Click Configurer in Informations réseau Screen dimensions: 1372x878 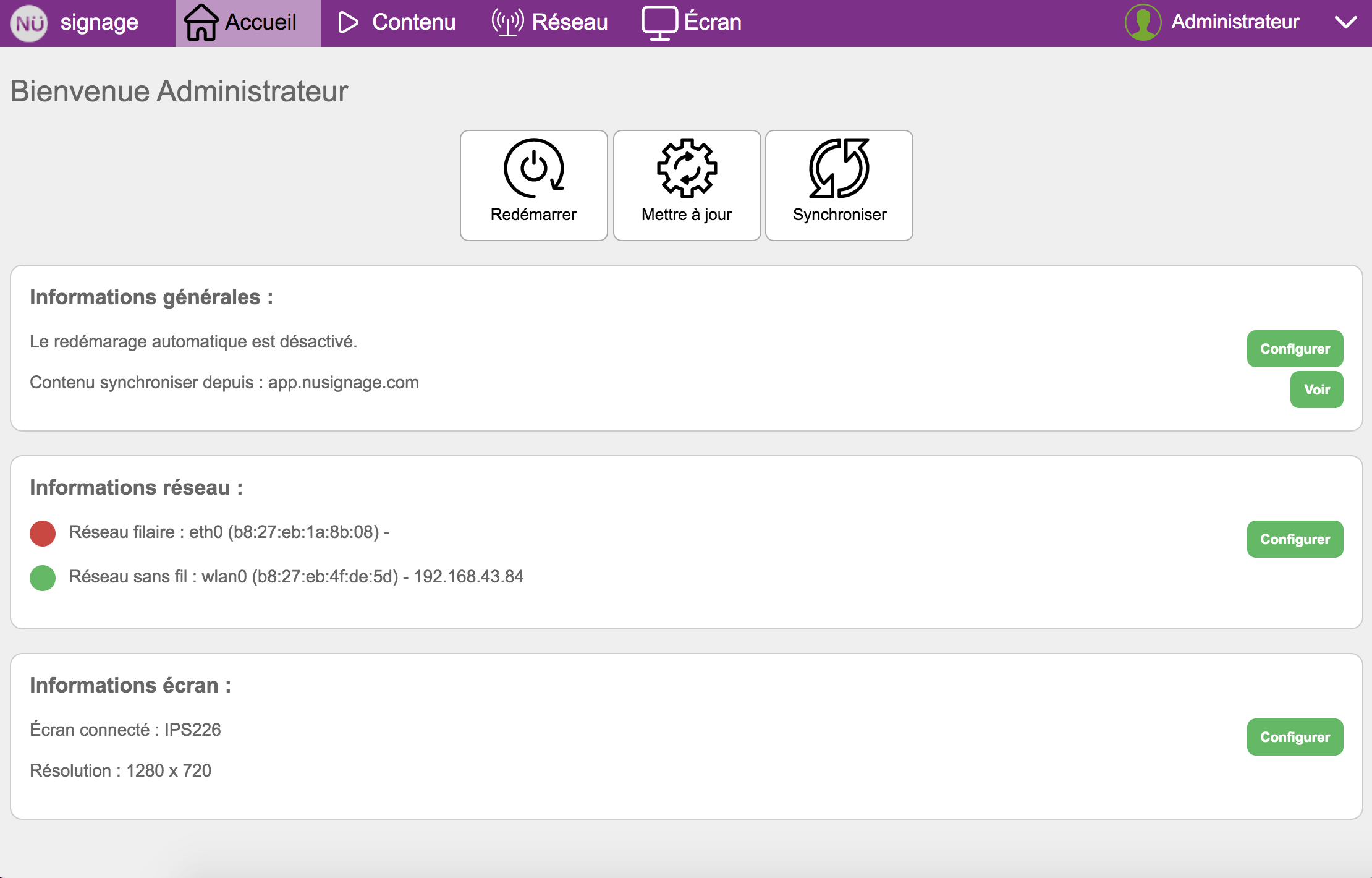pyautogui.click(x=1295, y=539)
